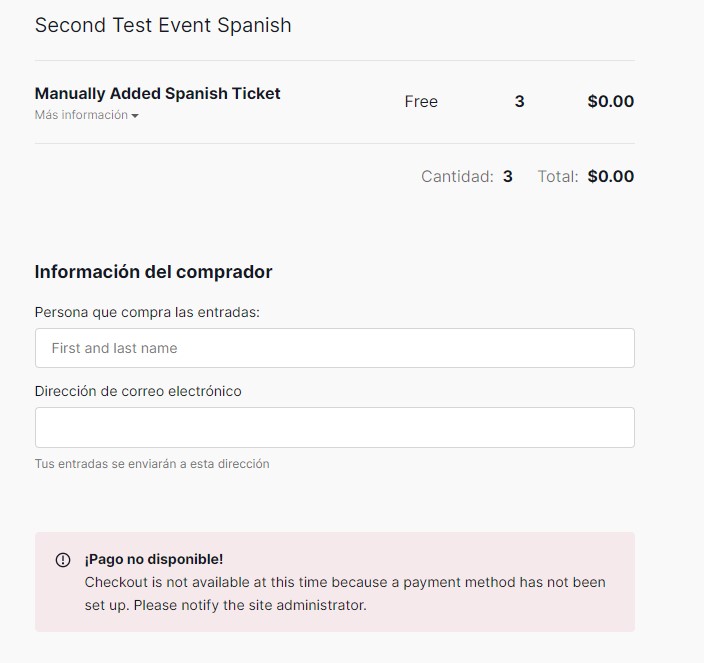Click the Más información link text

point(81,115)
